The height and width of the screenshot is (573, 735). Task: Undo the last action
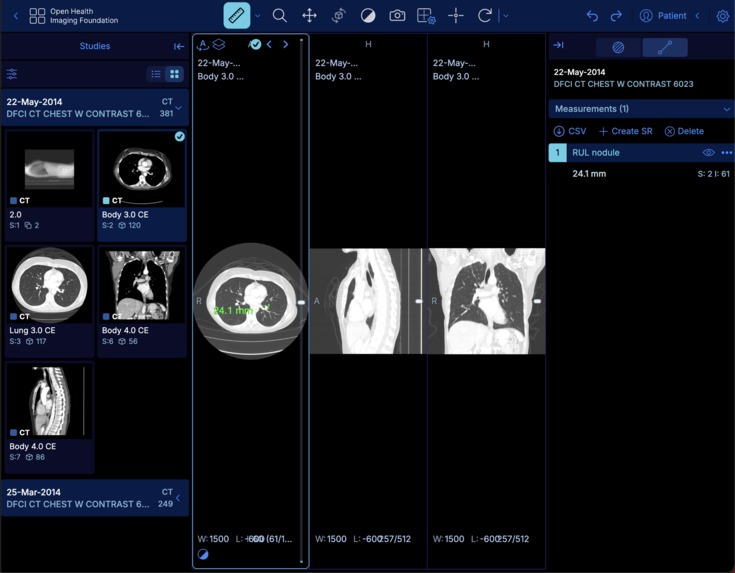coord(592,16)
